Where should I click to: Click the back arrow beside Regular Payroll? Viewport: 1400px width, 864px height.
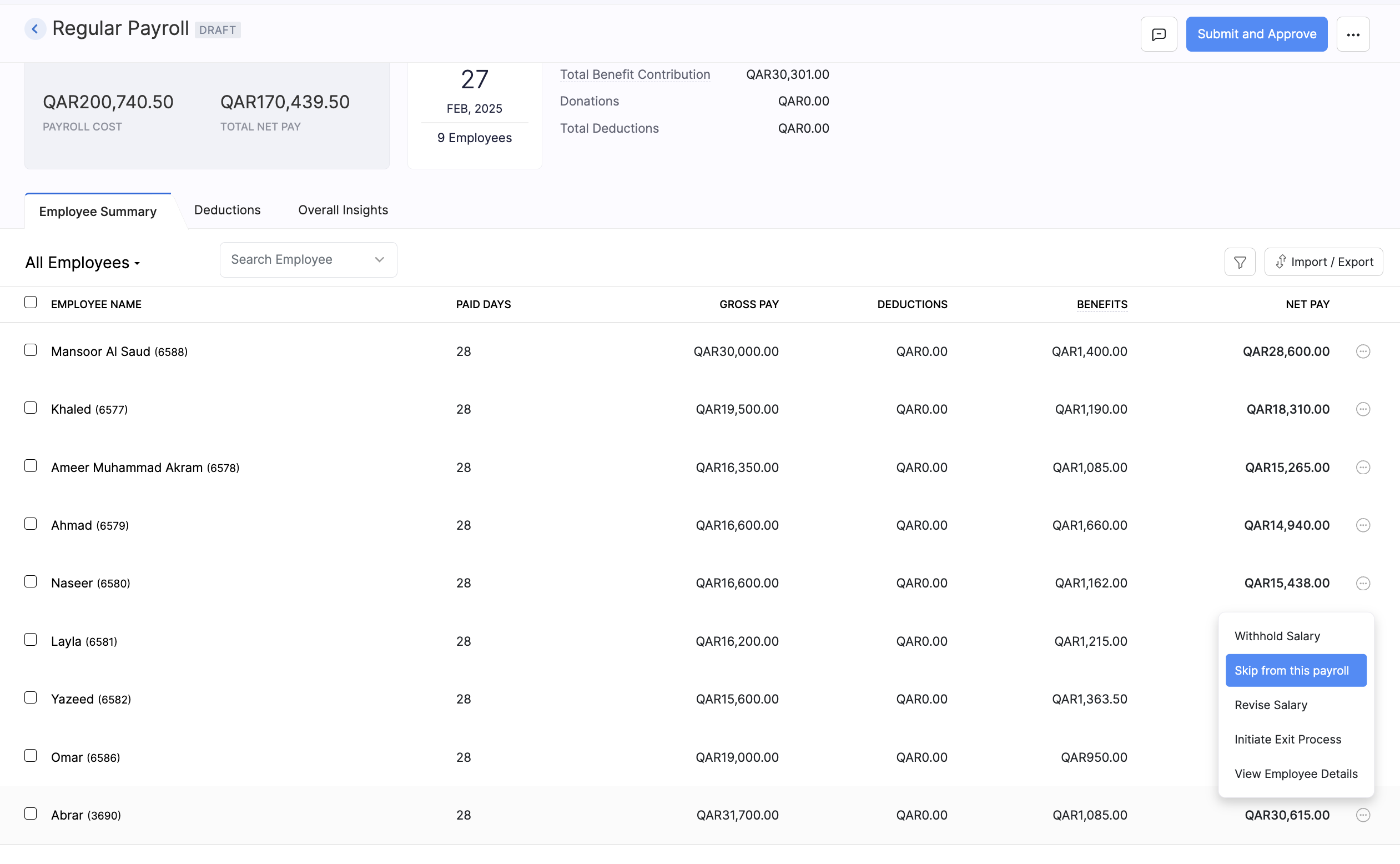click(x=36, y=28)
